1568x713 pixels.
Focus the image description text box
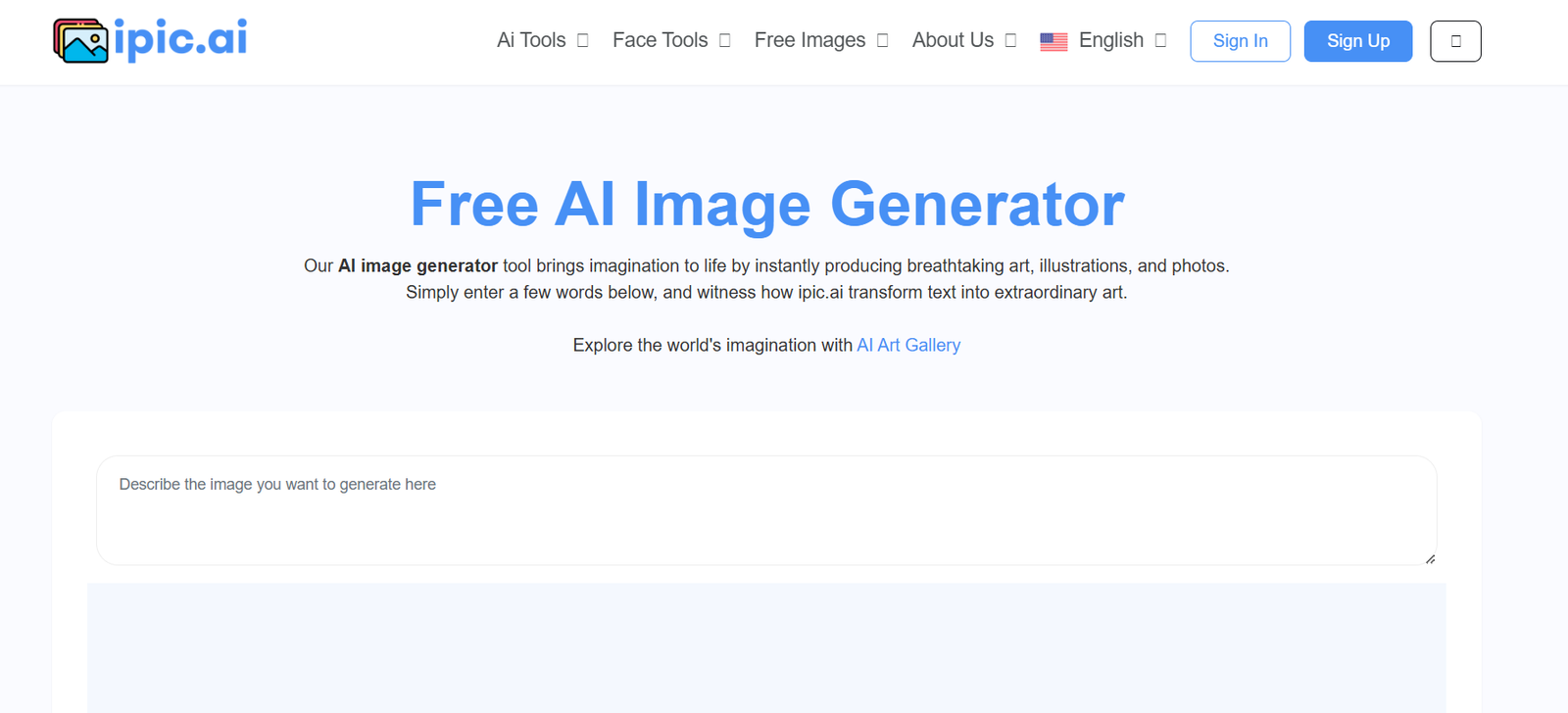point(766,510)
